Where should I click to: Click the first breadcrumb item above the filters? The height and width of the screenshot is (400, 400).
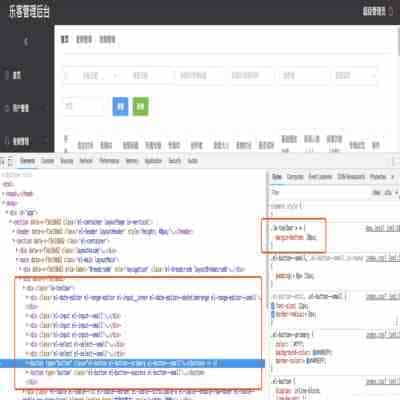[65, 39]
